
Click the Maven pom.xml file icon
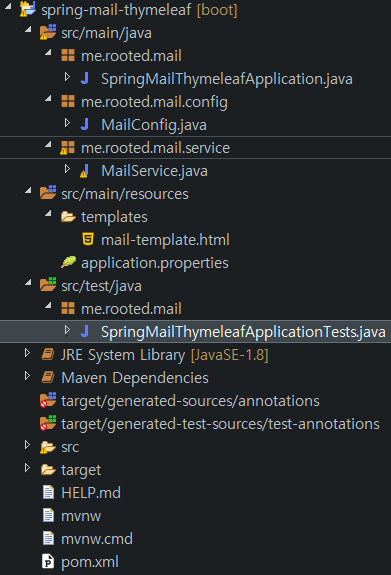coord(48,561)
